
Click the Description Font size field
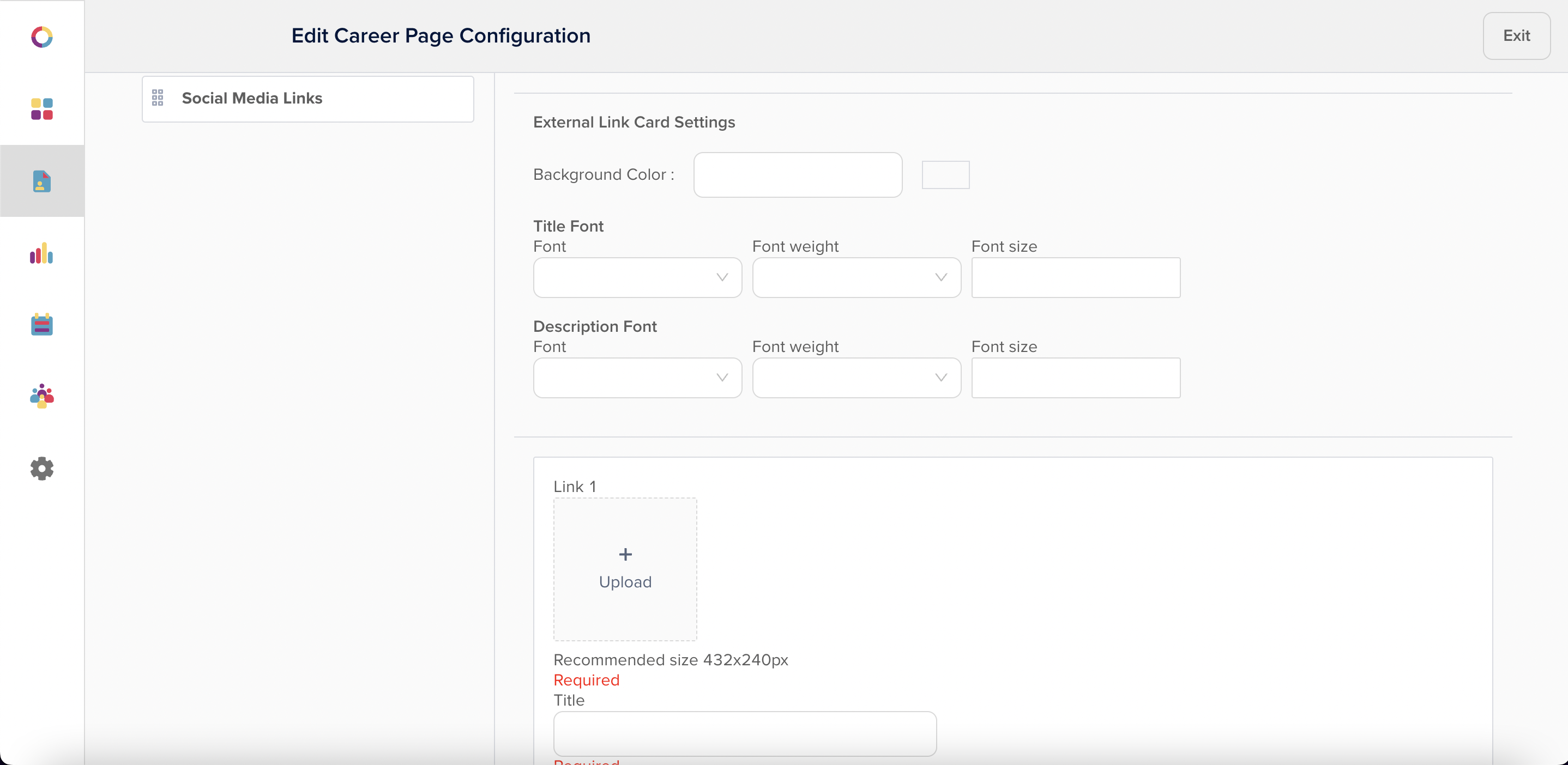click(x=1076, y=378)
